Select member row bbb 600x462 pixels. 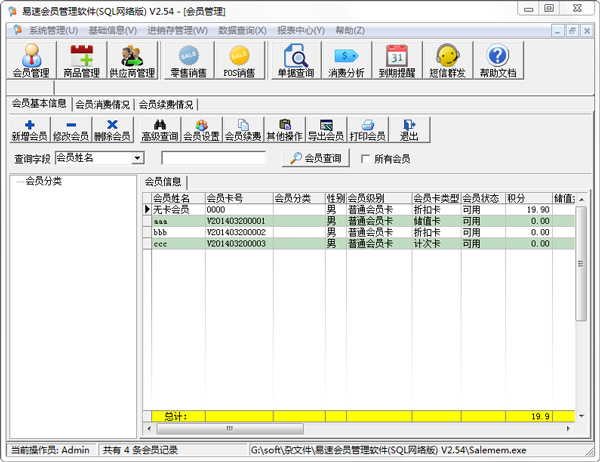(x=359, y=232)
